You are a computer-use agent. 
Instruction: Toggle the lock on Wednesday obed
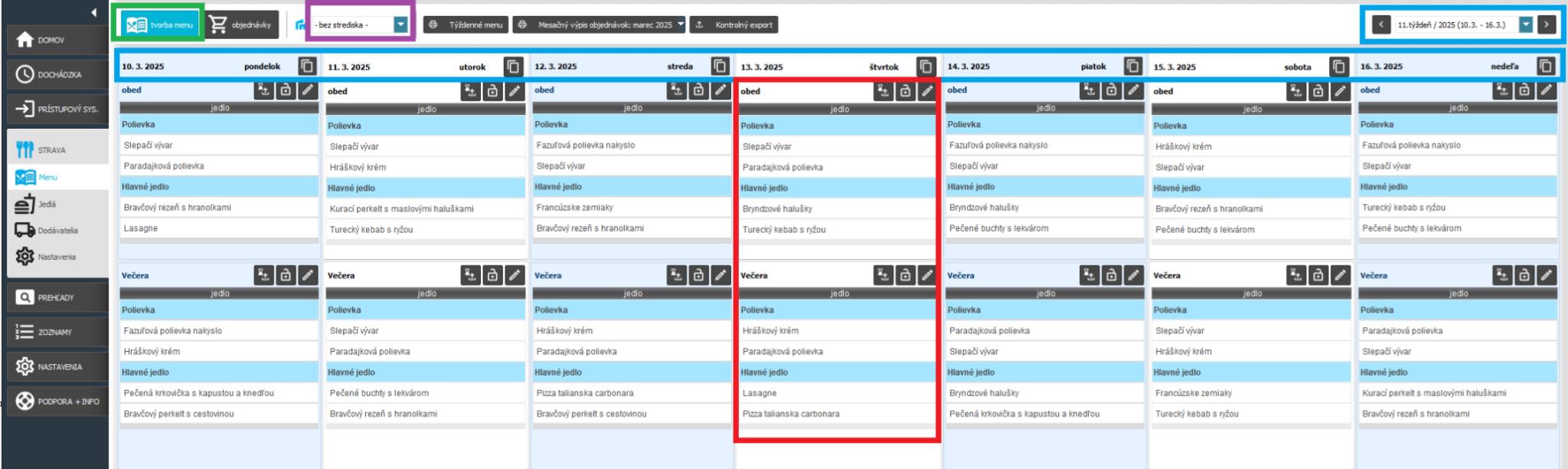pos(698,90)
